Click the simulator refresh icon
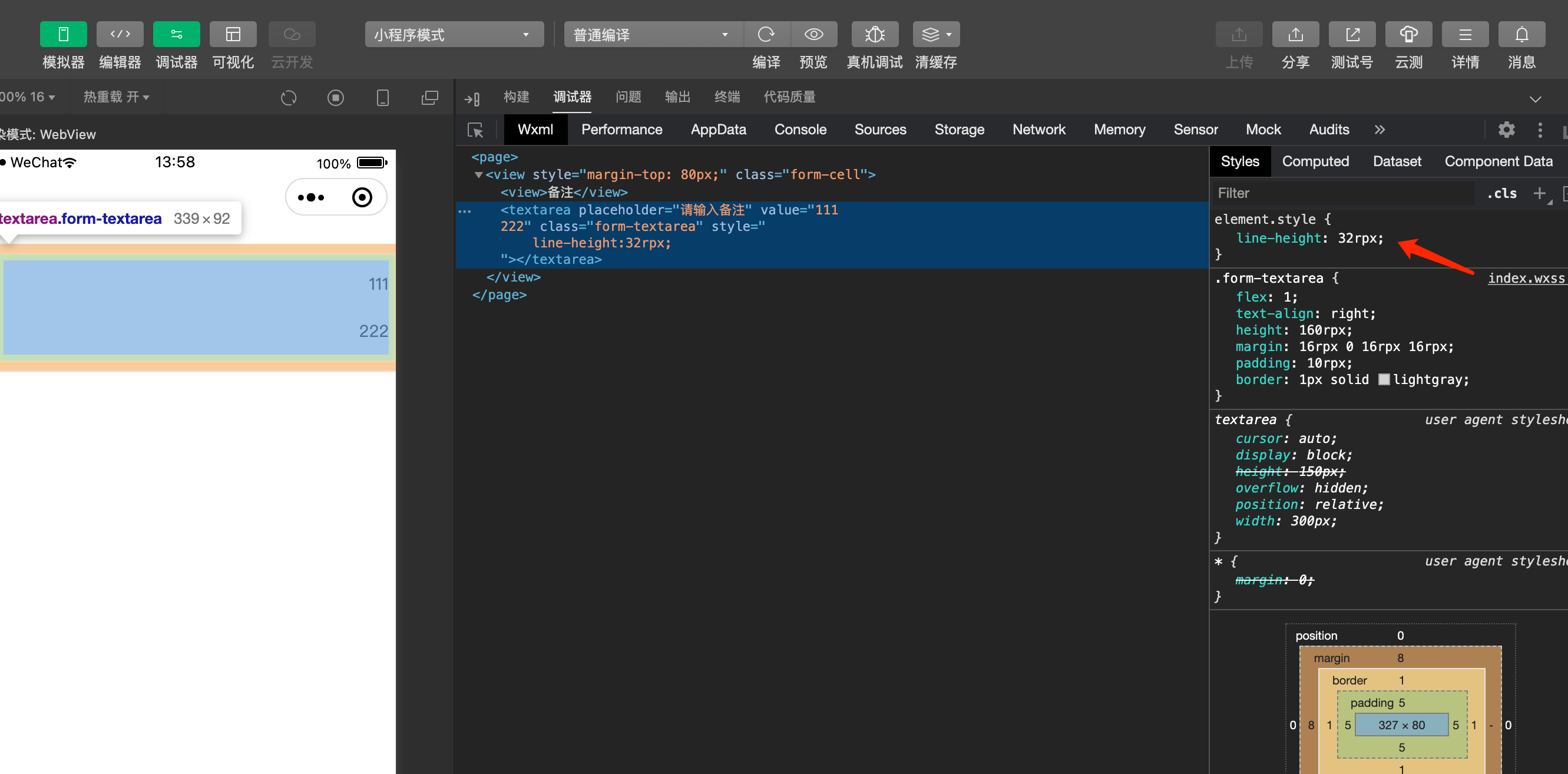The height and width of the screenshot is (774, 1568). click(289, 97)
